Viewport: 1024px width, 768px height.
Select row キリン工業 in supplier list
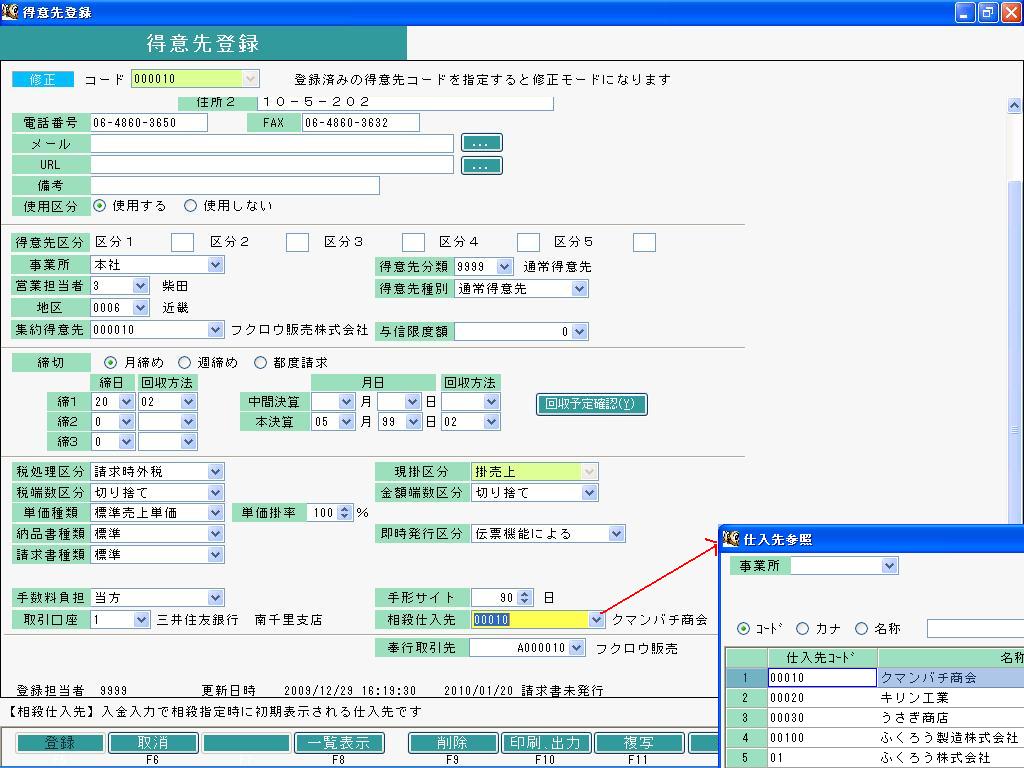click(874, 697)
